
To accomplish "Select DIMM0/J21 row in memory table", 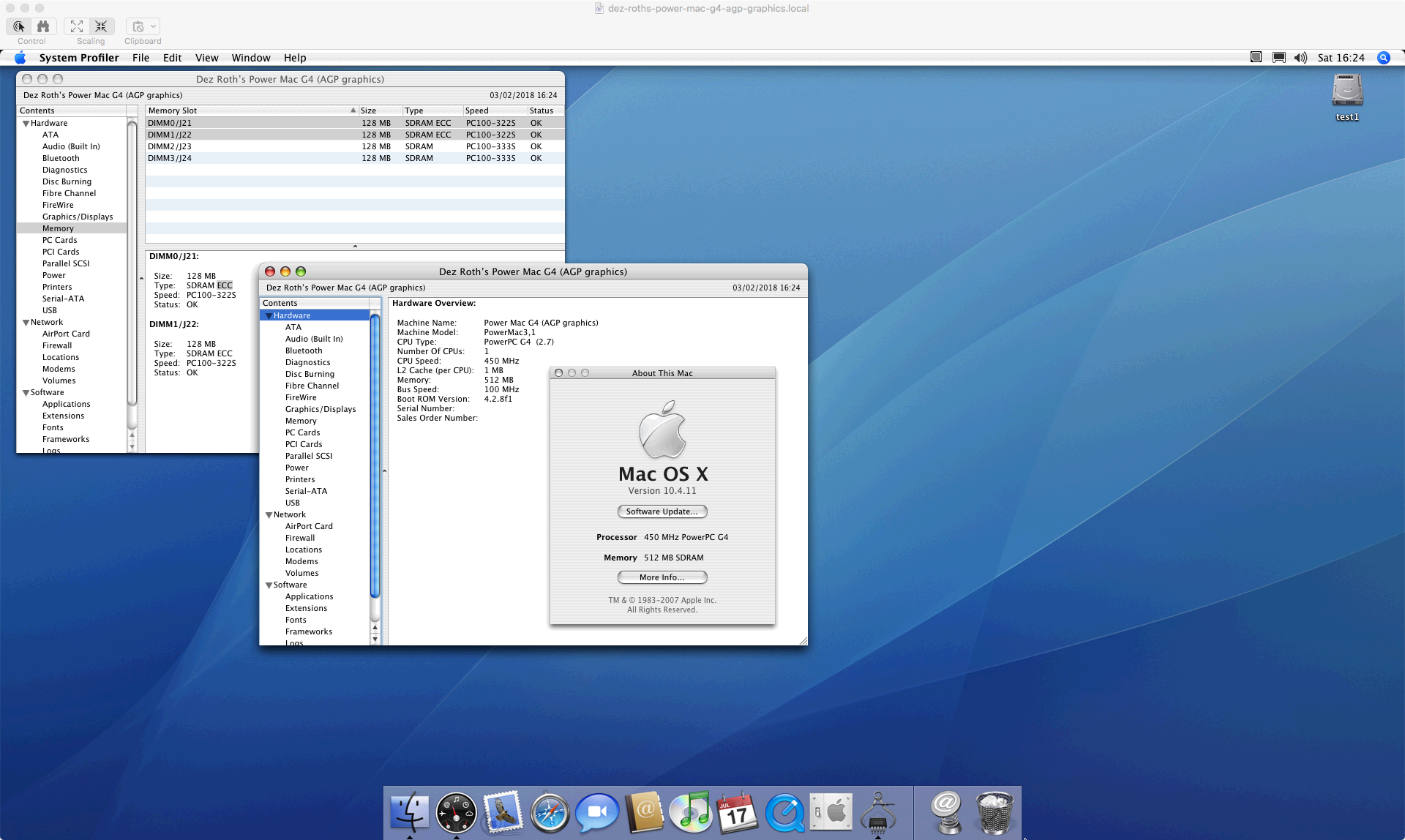I will tap(355, 123).
